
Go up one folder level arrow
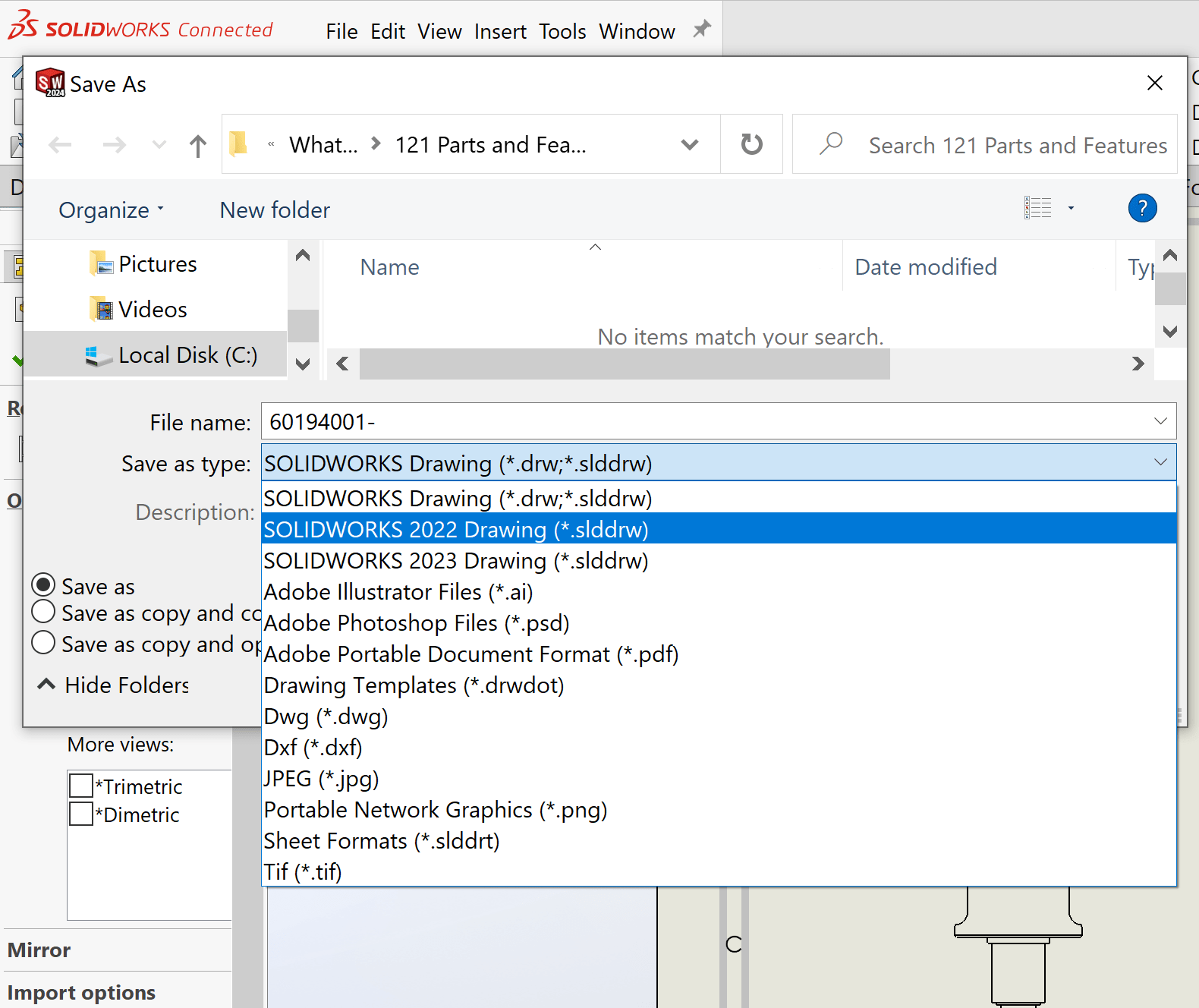[198, 145]
